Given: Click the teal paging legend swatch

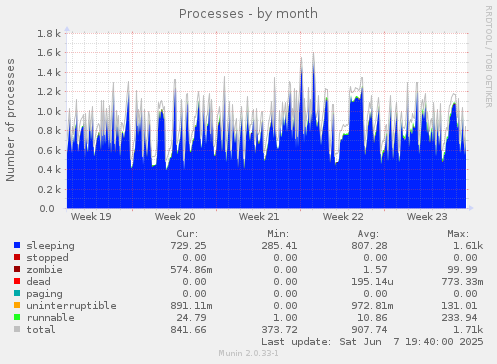Looking at the screenshot, I should (17, 293).
